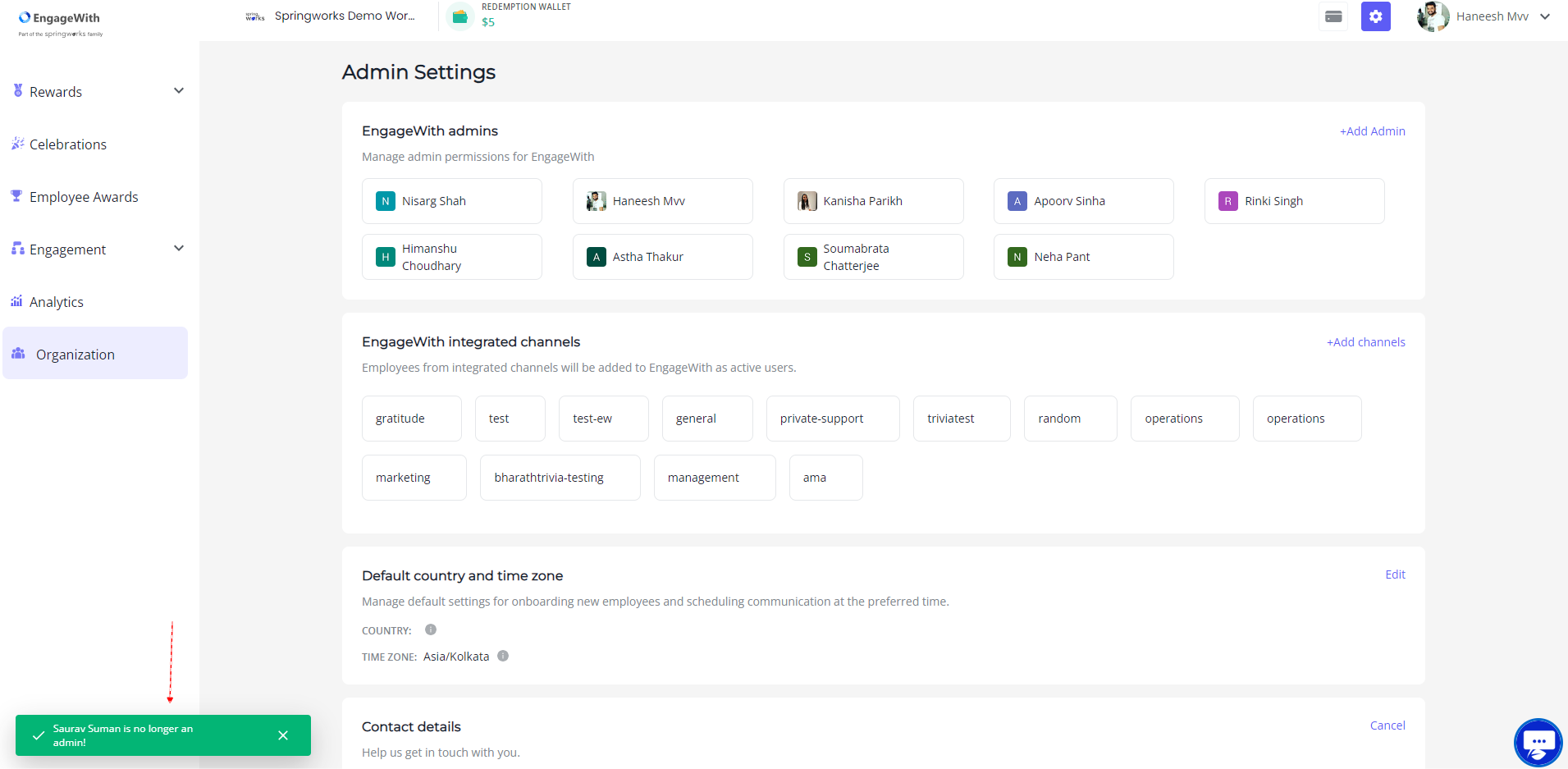Click Astha Thakur's A avatar icon
This screenshot has width=1568, height=769.
(x=597, y=257)
